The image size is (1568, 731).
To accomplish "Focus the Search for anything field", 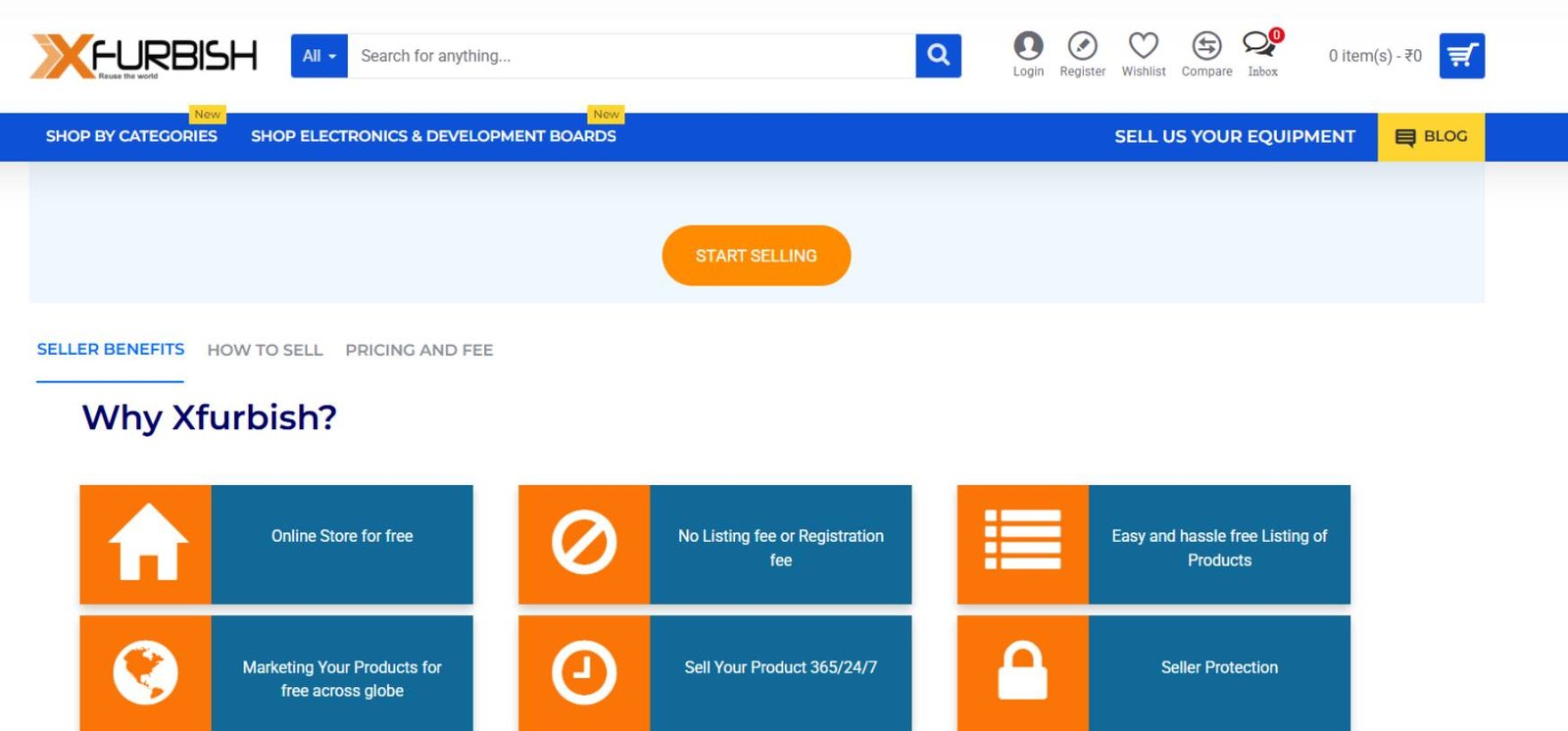I will tap(631, 56).
